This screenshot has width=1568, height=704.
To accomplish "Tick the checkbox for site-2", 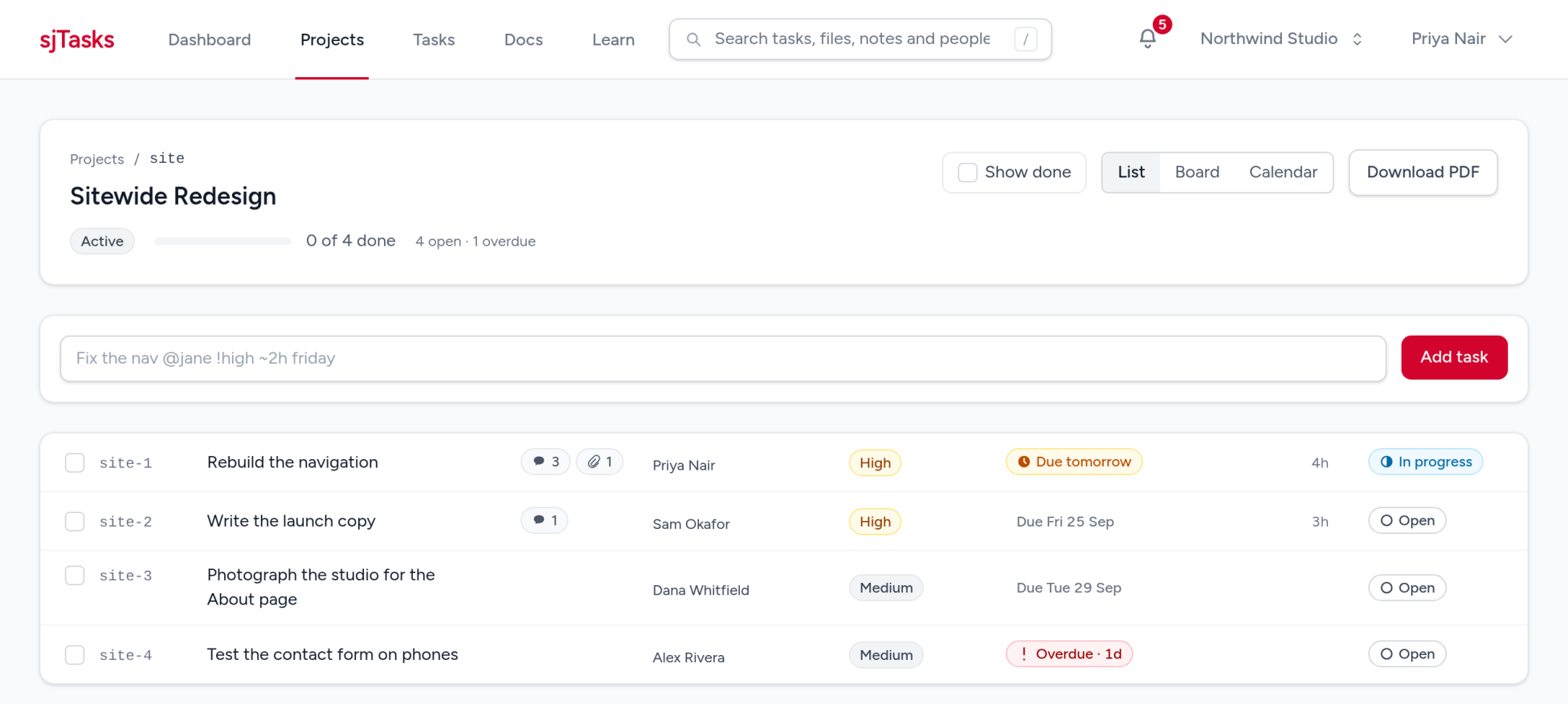I will [75, 521].
